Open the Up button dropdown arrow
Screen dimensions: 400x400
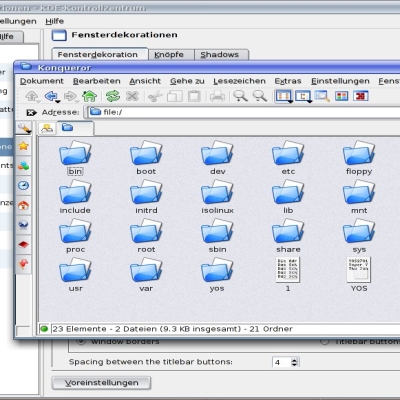[39, 101]
